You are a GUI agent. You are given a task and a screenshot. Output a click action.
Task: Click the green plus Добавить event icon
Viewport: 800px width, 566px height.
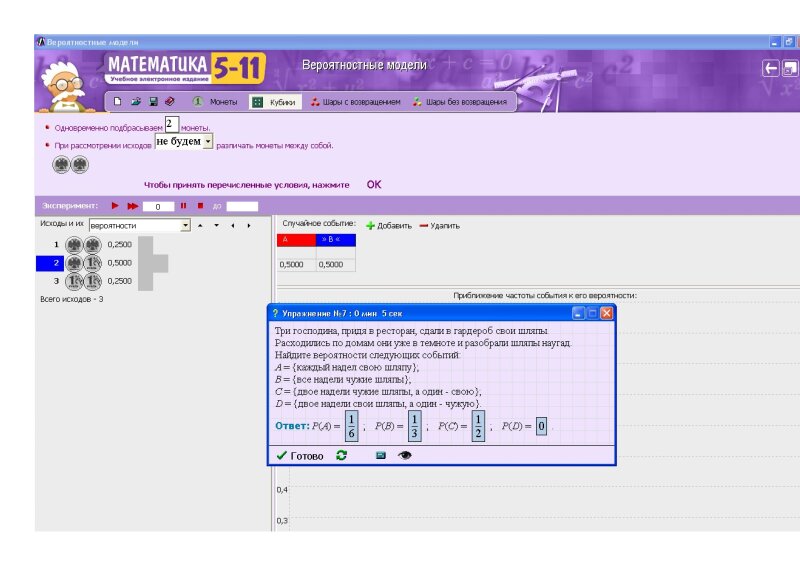click(370, 226)
